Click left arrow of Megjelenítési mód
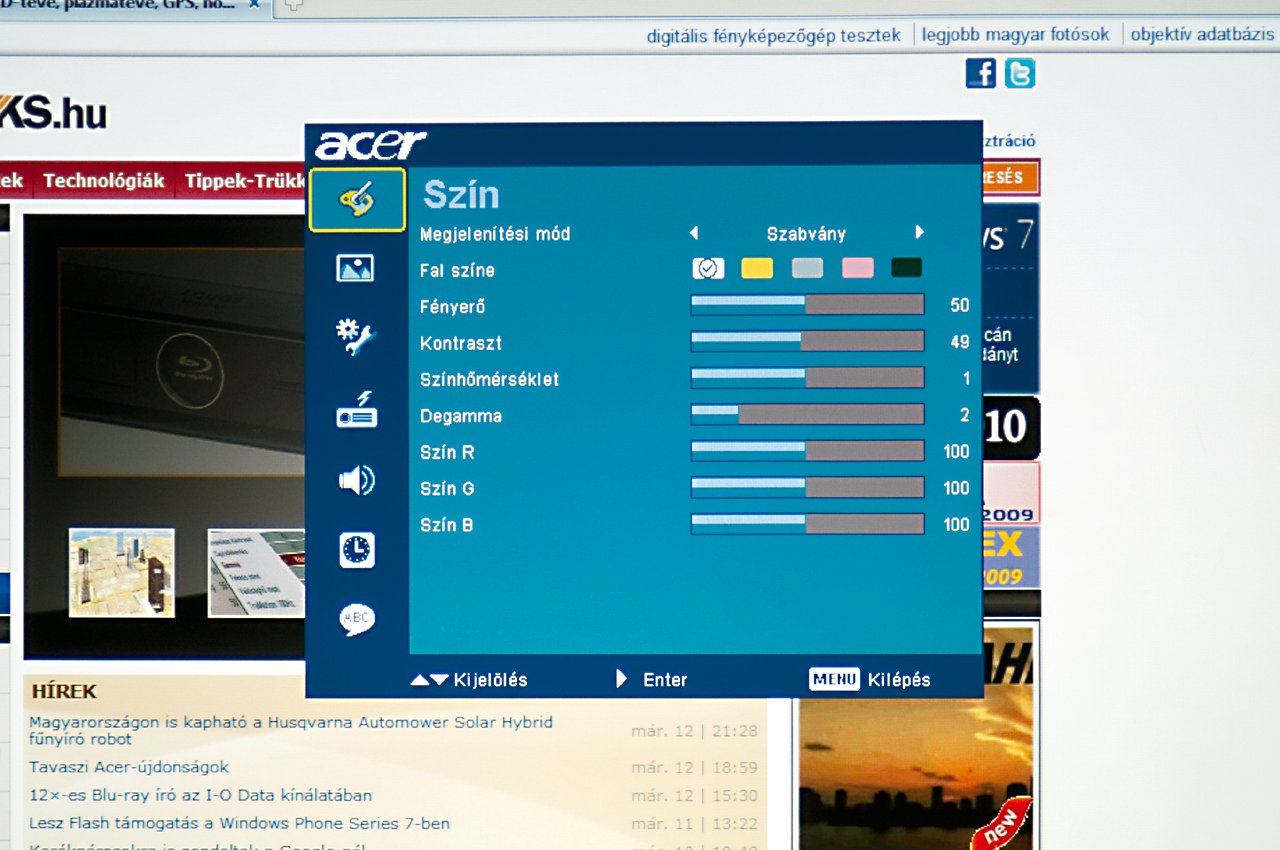Viewport: 1280px width, 850px height. [694, 233]
